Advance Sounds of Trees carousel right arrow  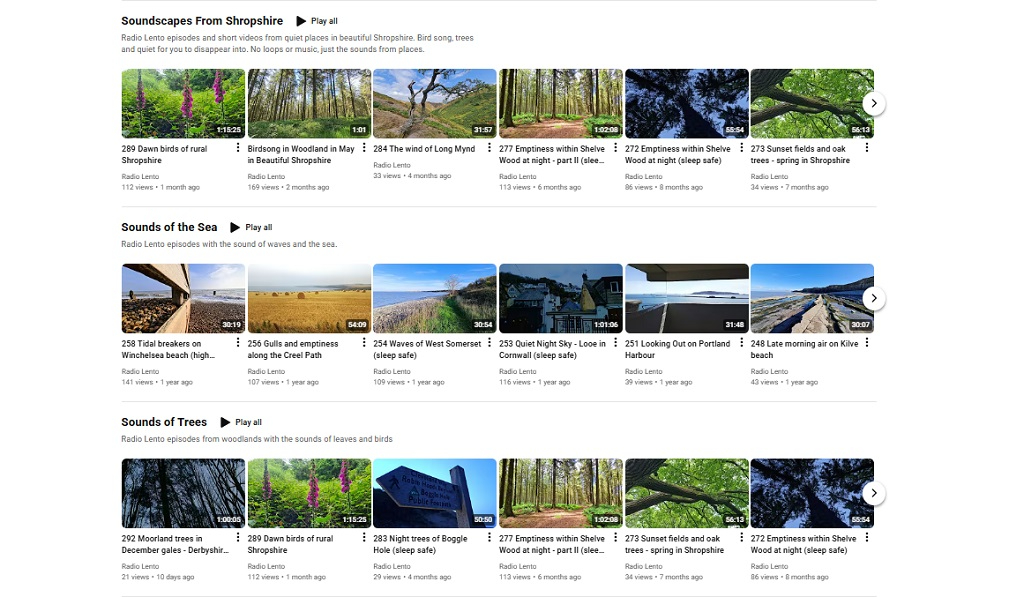point(874,493)
